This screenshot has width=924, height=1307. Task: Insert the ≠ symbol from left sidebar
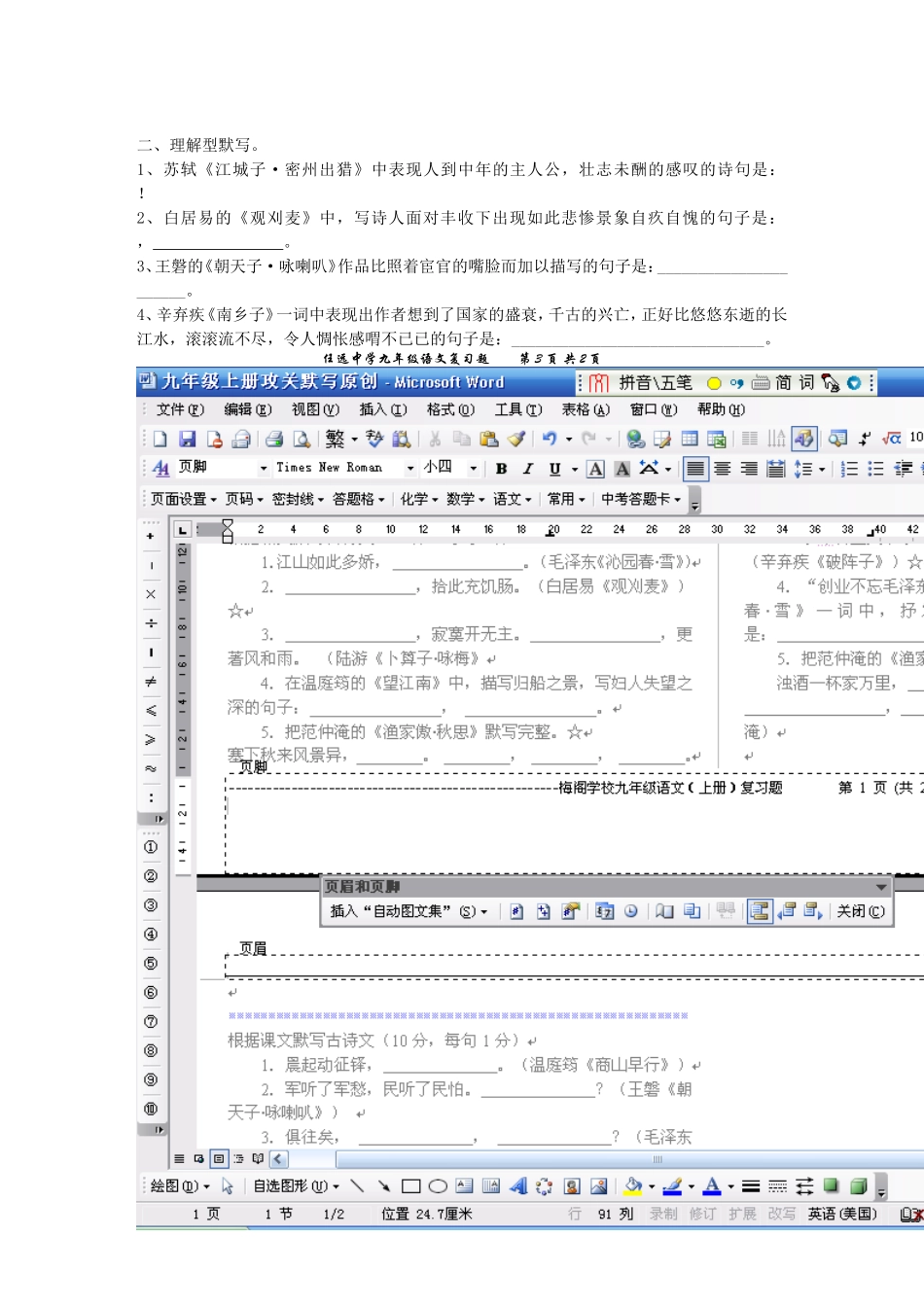(151, 682)
